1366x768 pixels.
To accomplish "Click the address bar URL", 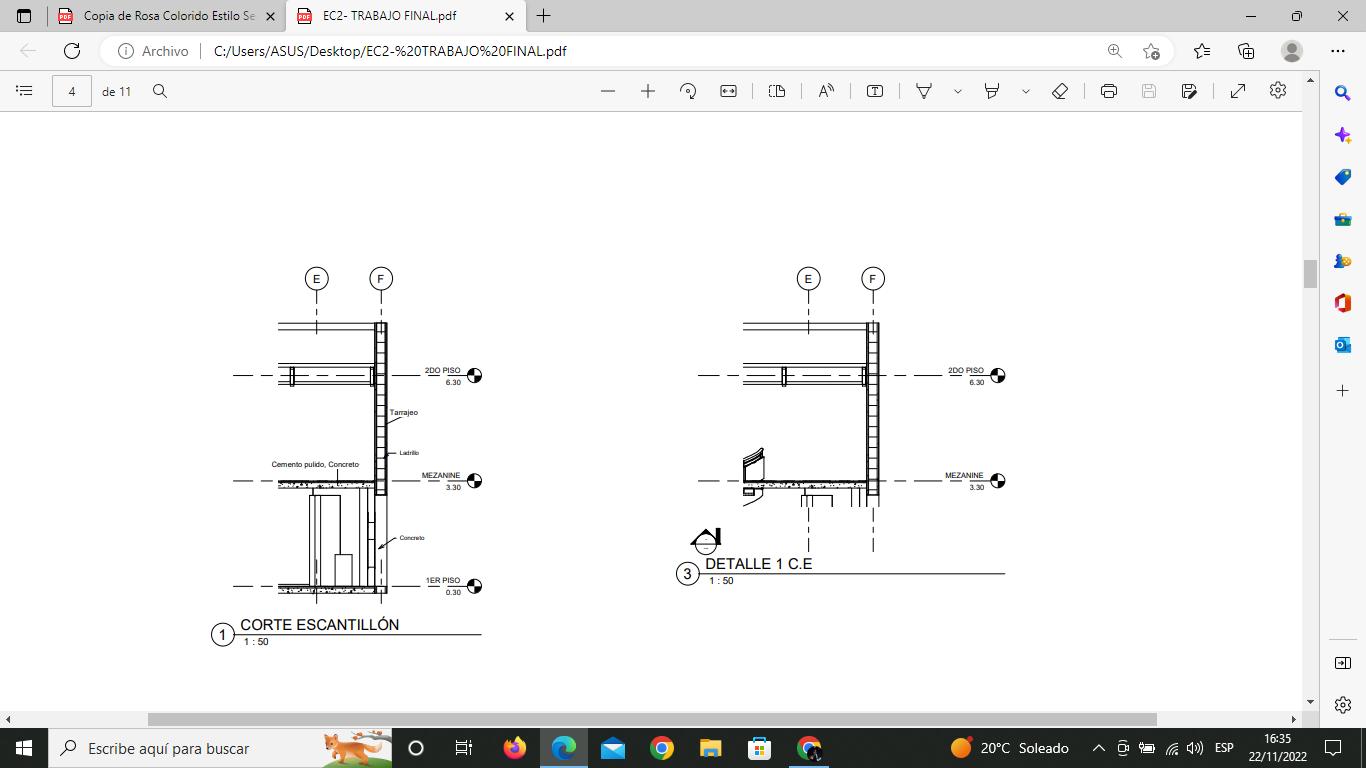I will pyautogui.click(x=390, y=51).
